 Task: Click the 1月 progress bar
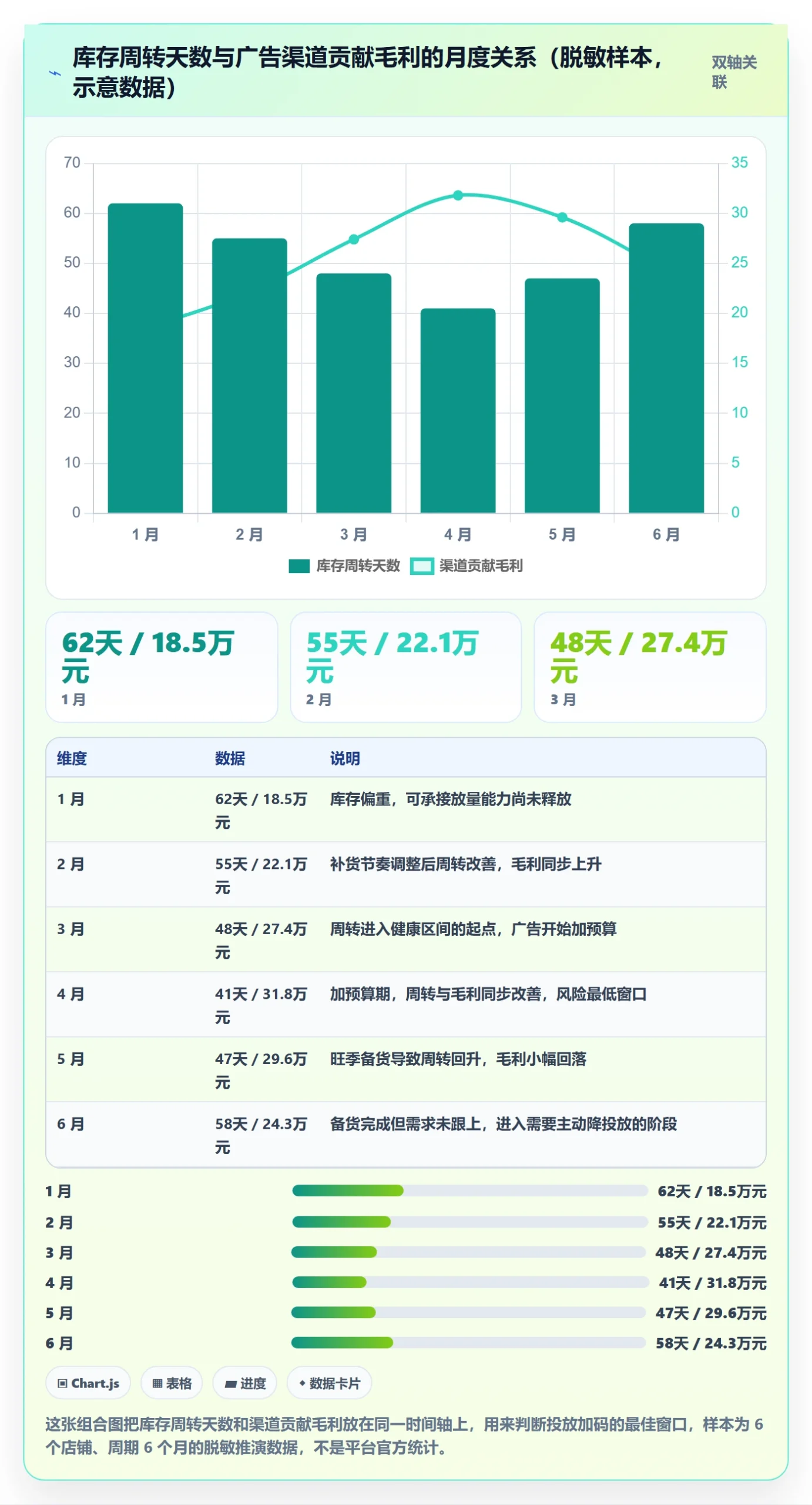470,1191
